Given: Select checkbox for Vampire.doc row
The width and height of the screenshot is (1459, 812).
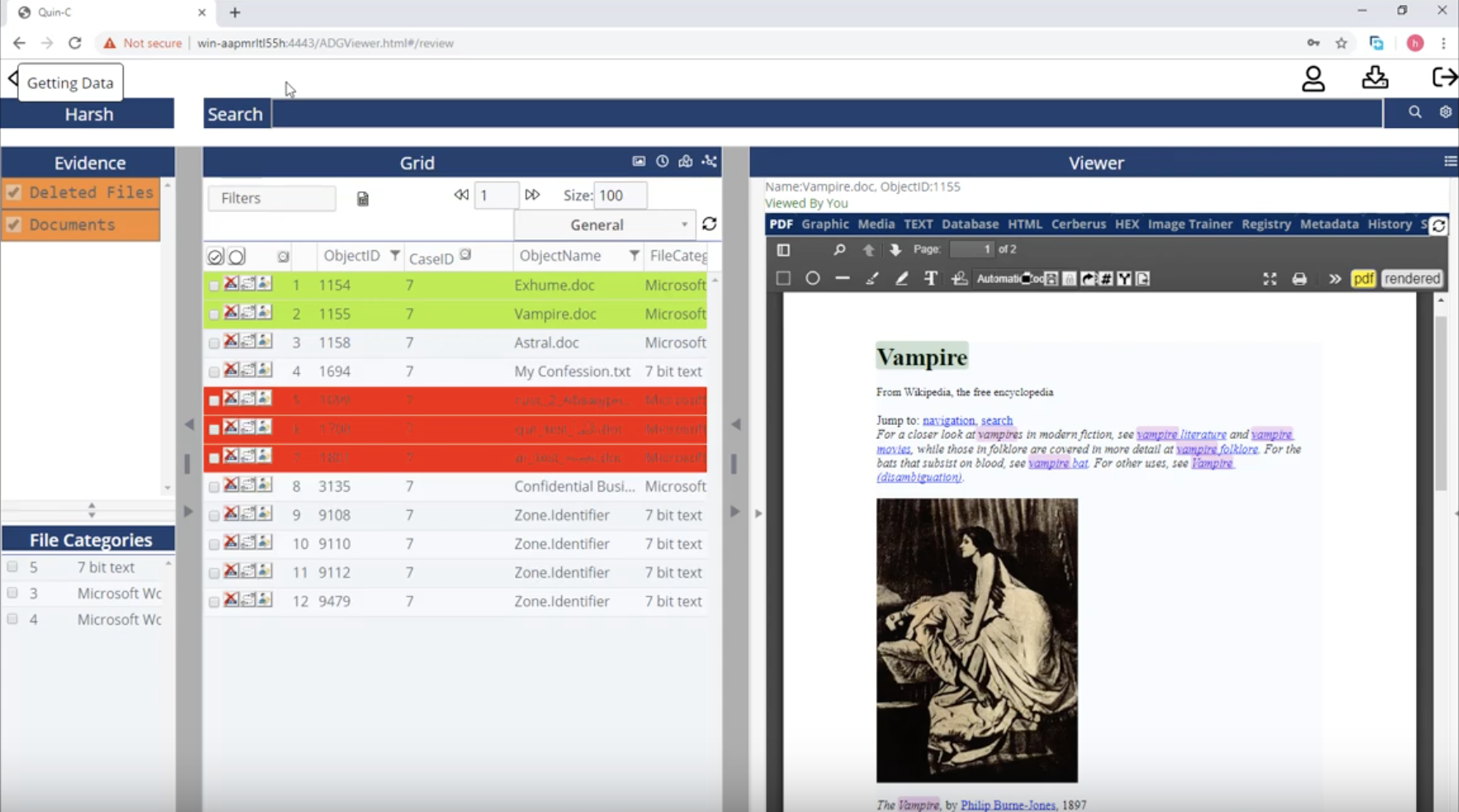Looking at the screenshot, I should [214, 314].
